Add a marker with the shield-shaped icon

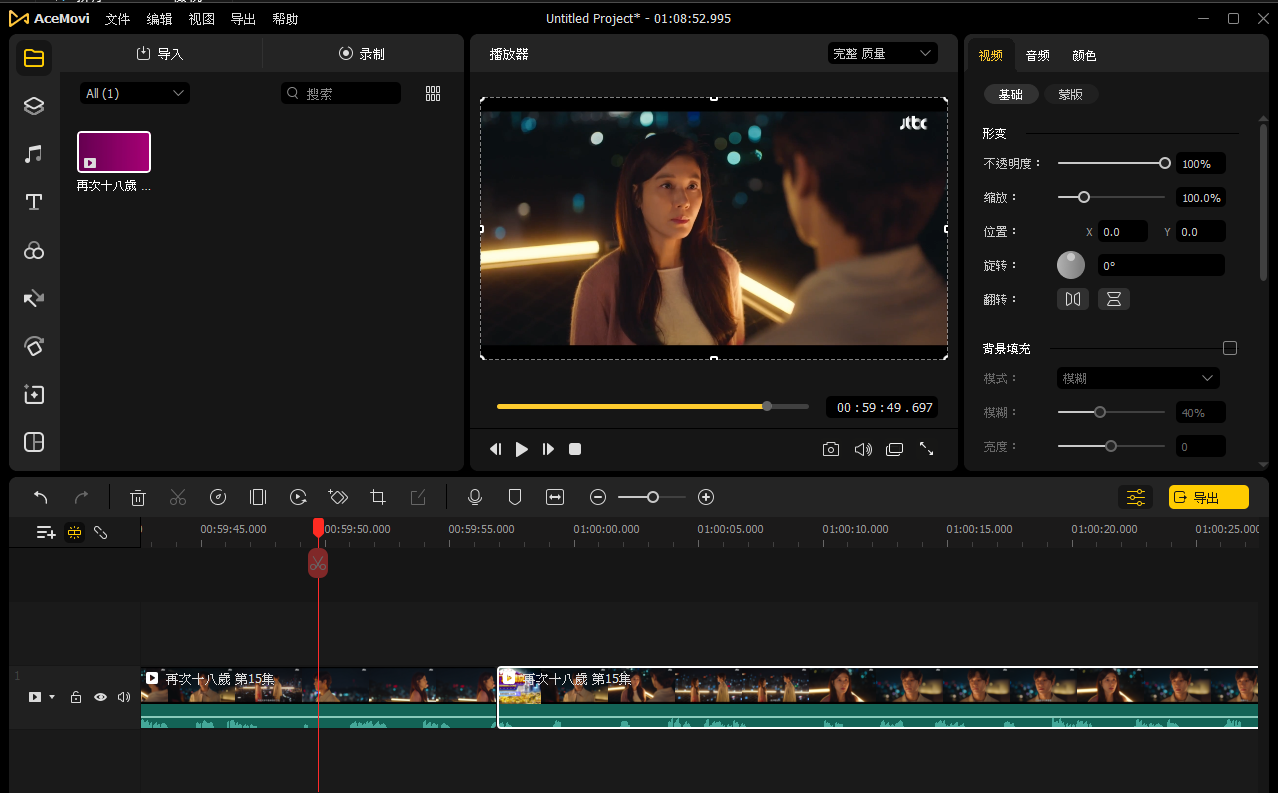pos(515,497)
